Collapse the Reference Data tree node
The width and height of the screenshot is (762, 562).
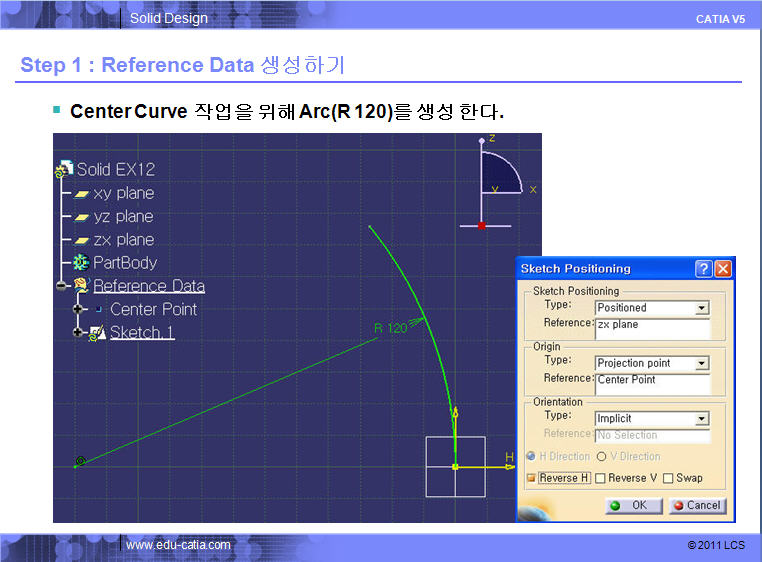point(62,286)
